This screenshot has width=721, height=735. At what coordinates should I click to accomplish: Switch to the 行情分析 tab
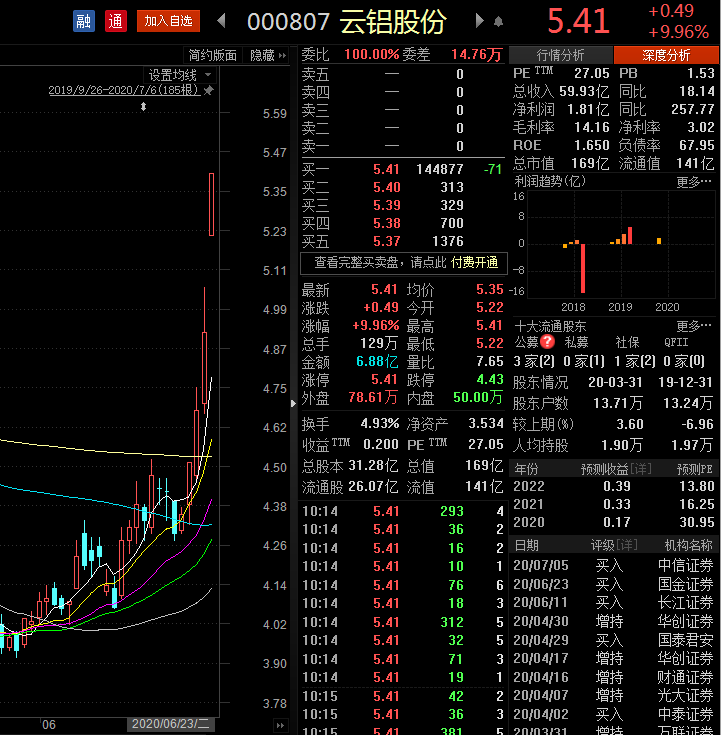[560, 55]
